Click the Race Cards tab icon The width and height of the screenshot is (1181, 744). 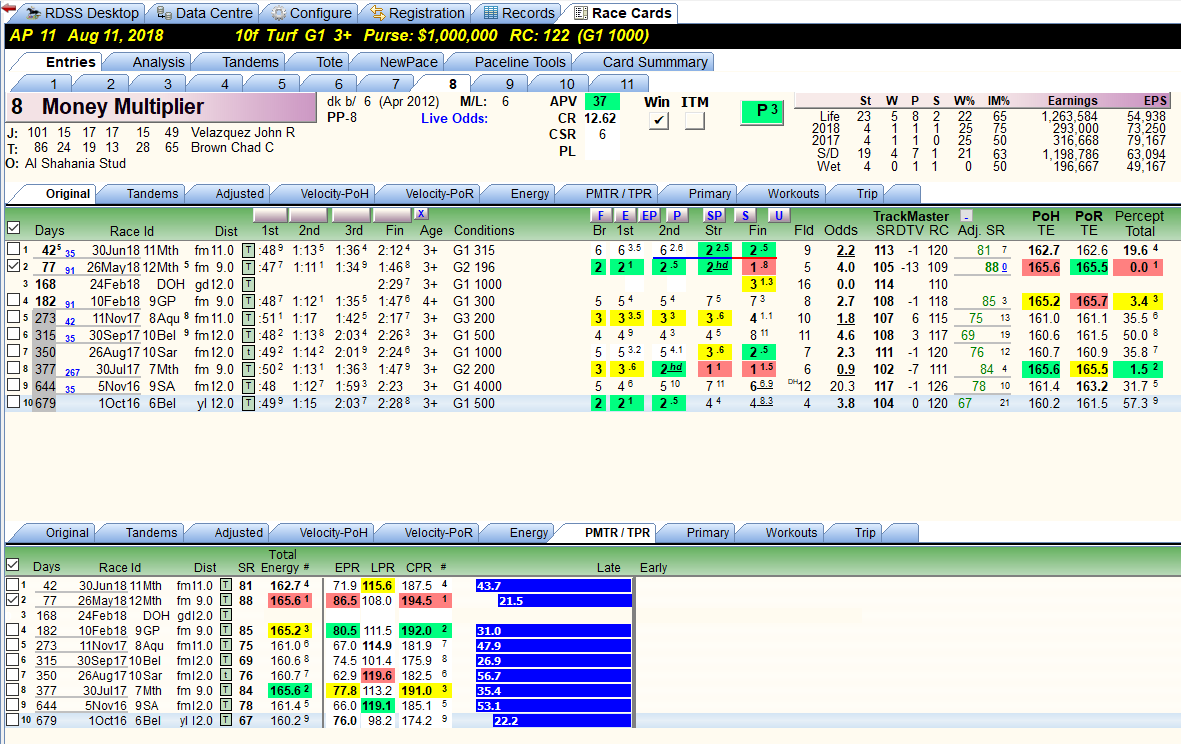coord(581,13)
